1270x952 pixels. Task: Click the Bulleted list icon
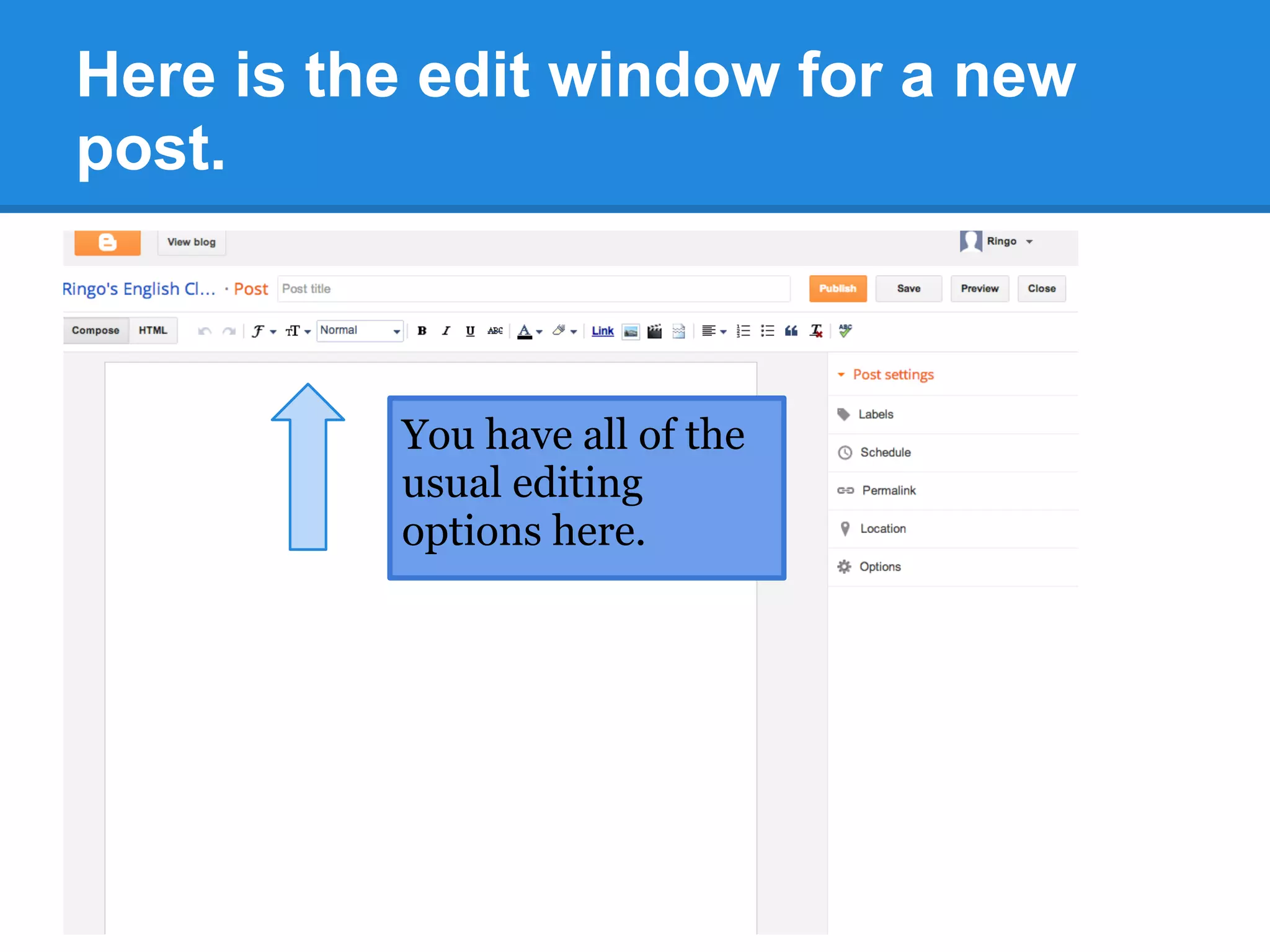(768, 331)
